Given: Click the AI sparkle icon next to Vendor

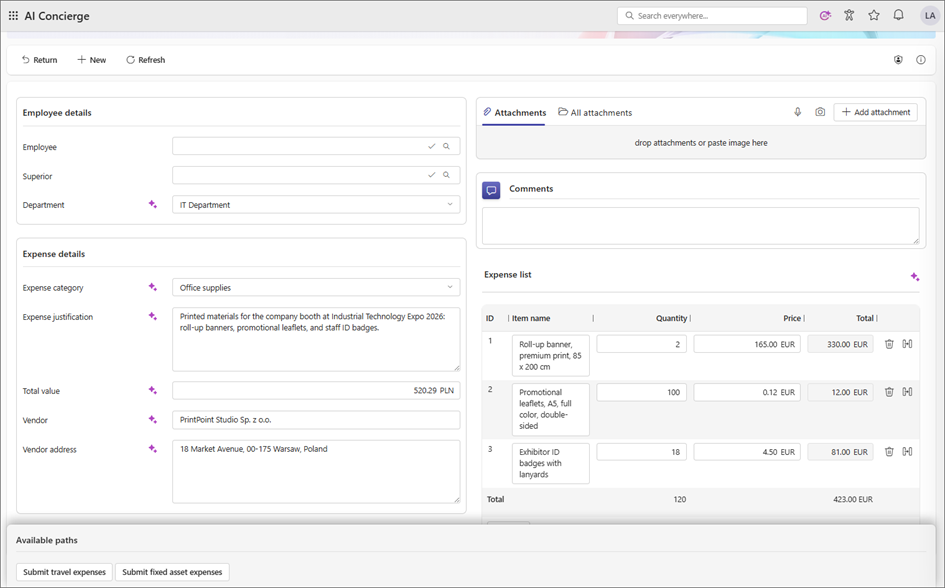Looking at the screenshot, I should point(153,420).
